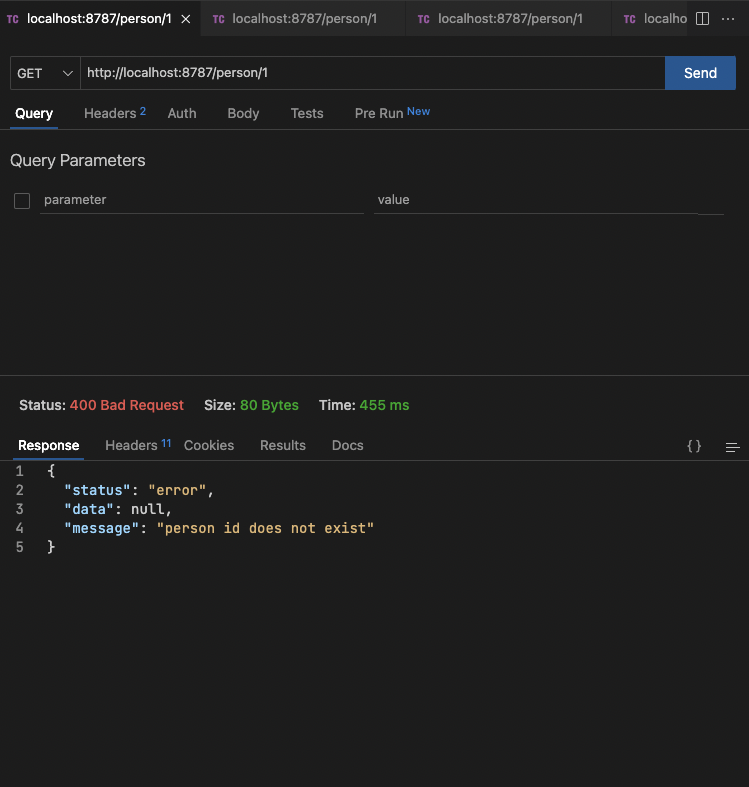Click the curly braces format response icon

694,446
